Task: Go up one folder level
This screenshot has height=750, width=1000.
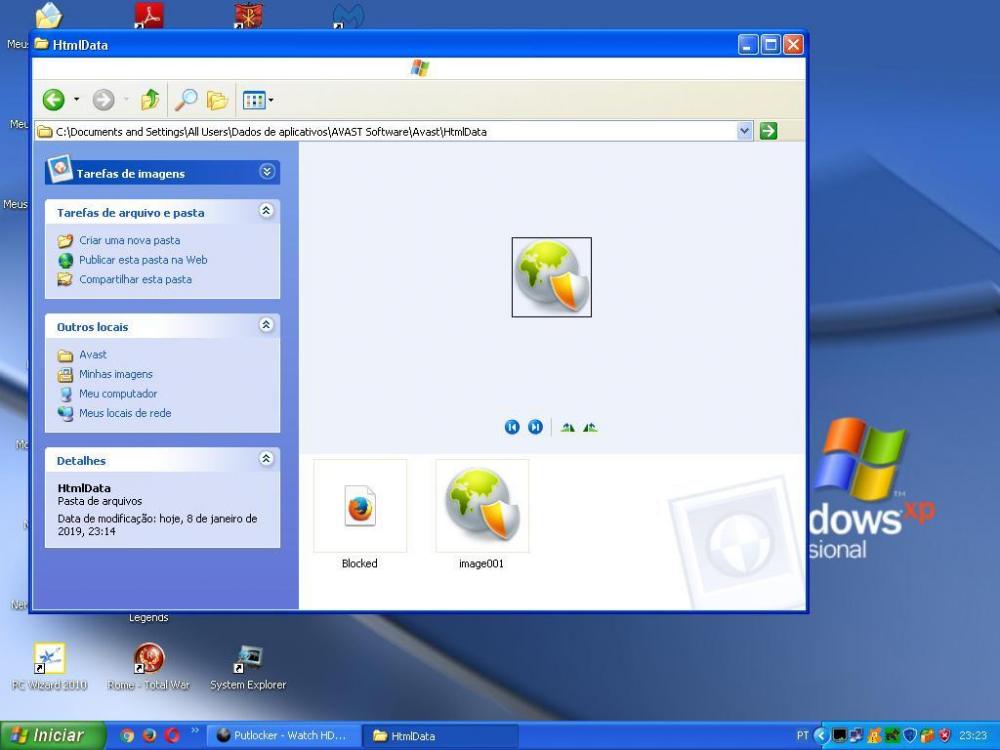Action: (x=150, y=100)
